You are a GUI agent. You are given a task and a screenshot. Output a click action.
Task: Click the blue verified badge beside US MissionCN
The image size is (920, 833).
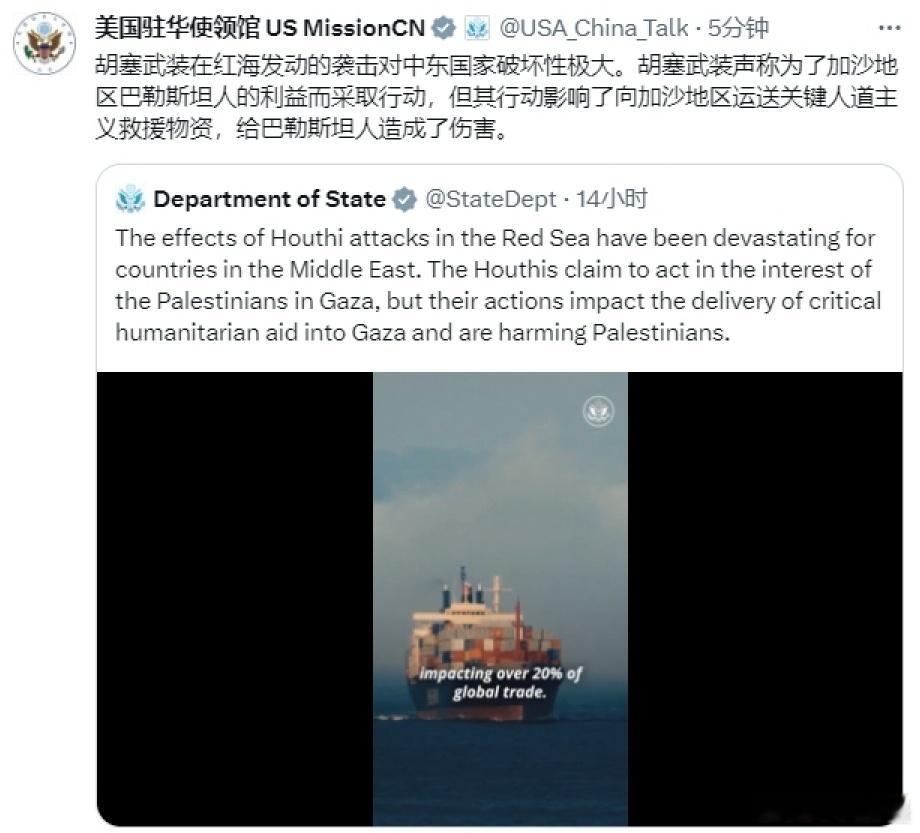pos(444,28)
